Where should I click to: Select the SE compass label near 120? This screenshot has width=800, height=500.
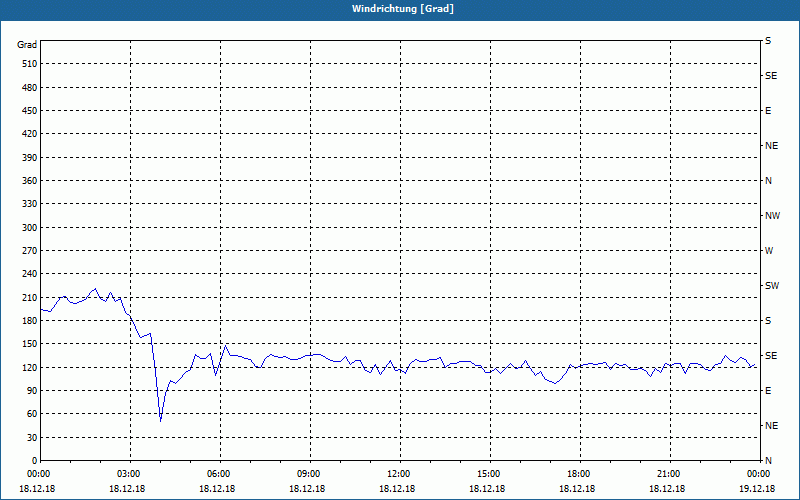pyautogui.click(x=771, y=356)
